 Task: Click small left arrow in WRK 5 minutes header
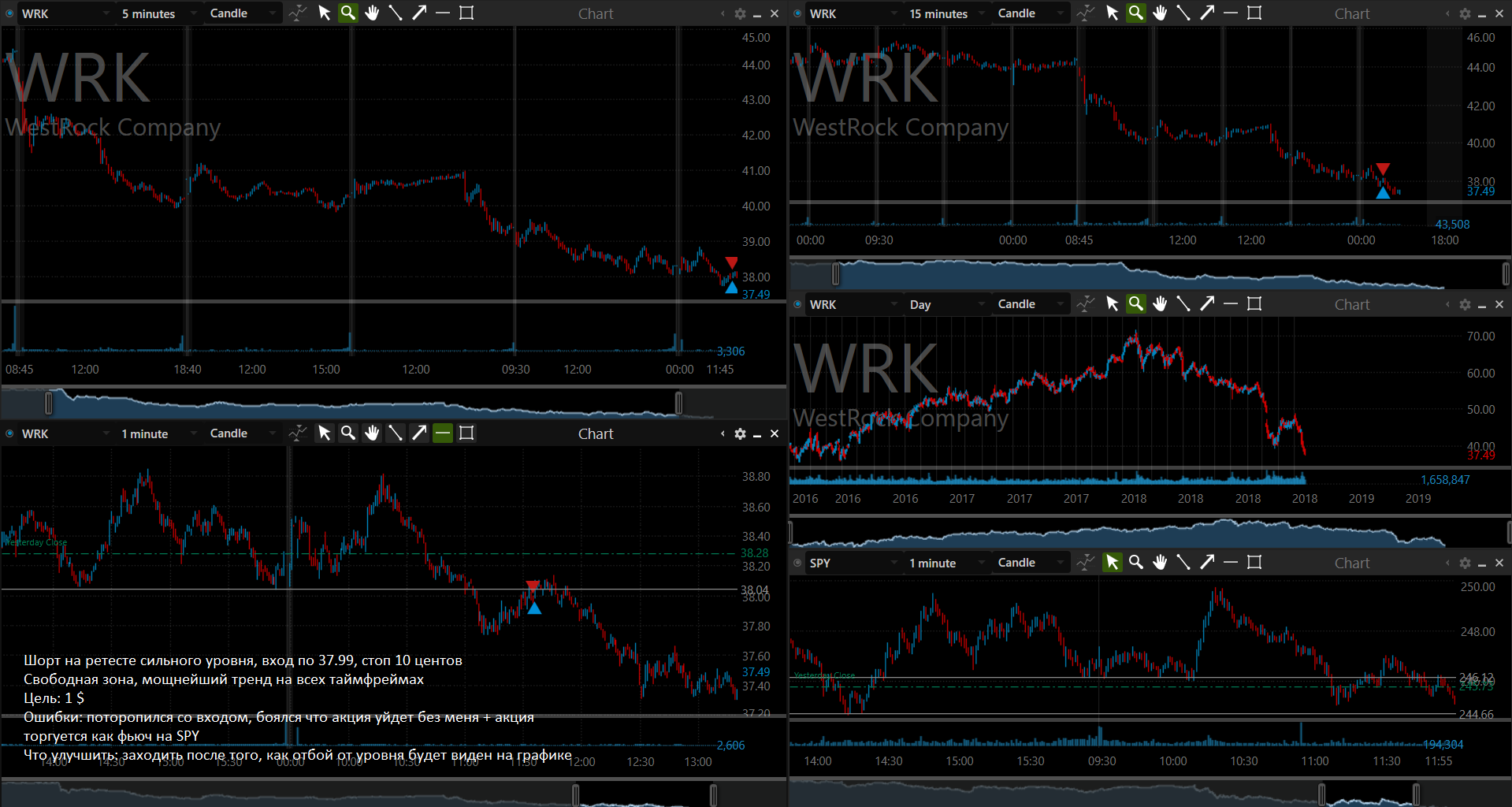coord(723,13)
